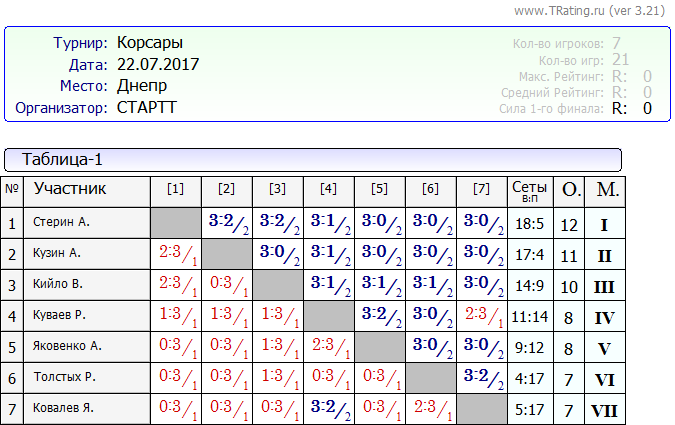Click column header [4]
The height and width of the screenshot is (425, 675).
coord(328,189)
